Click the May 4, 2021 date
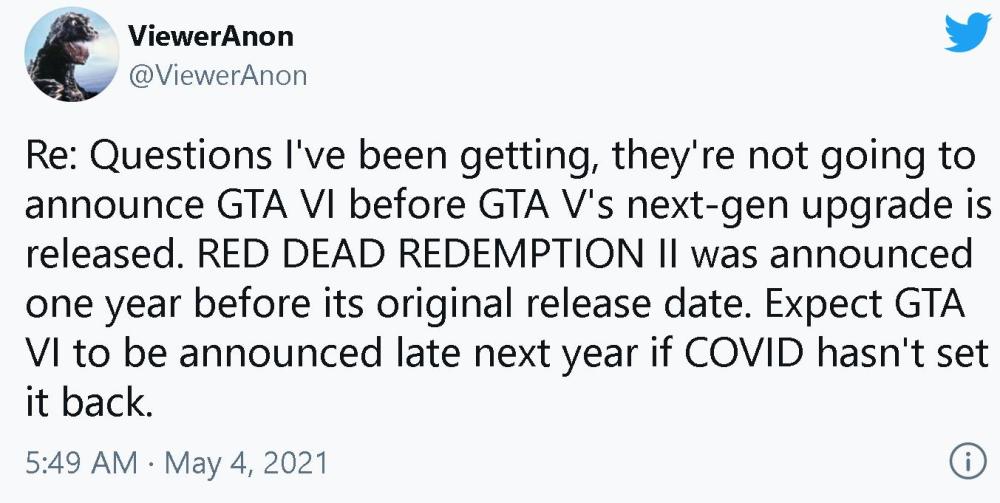This screenshot has width=1000, height=503. pos(246,463)
